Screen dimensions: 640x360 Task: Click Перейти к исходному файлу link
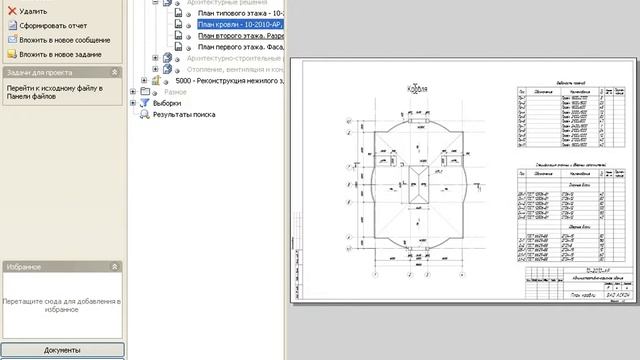pyautogui.click(x=54, y=92)
